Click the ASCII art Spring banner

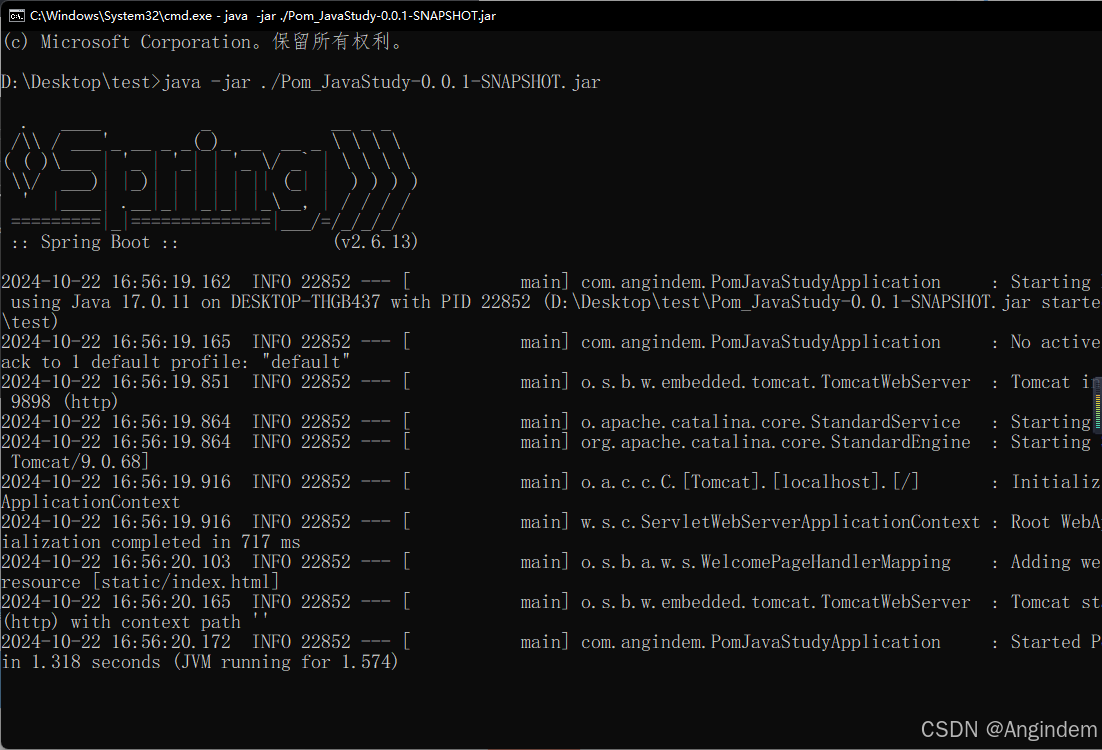point(211,177)
